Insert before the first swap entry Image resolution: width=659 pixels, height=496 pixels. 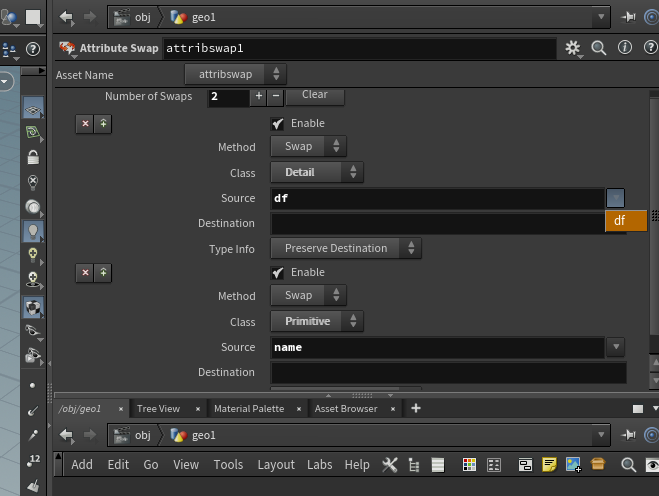tap(103, 124)
